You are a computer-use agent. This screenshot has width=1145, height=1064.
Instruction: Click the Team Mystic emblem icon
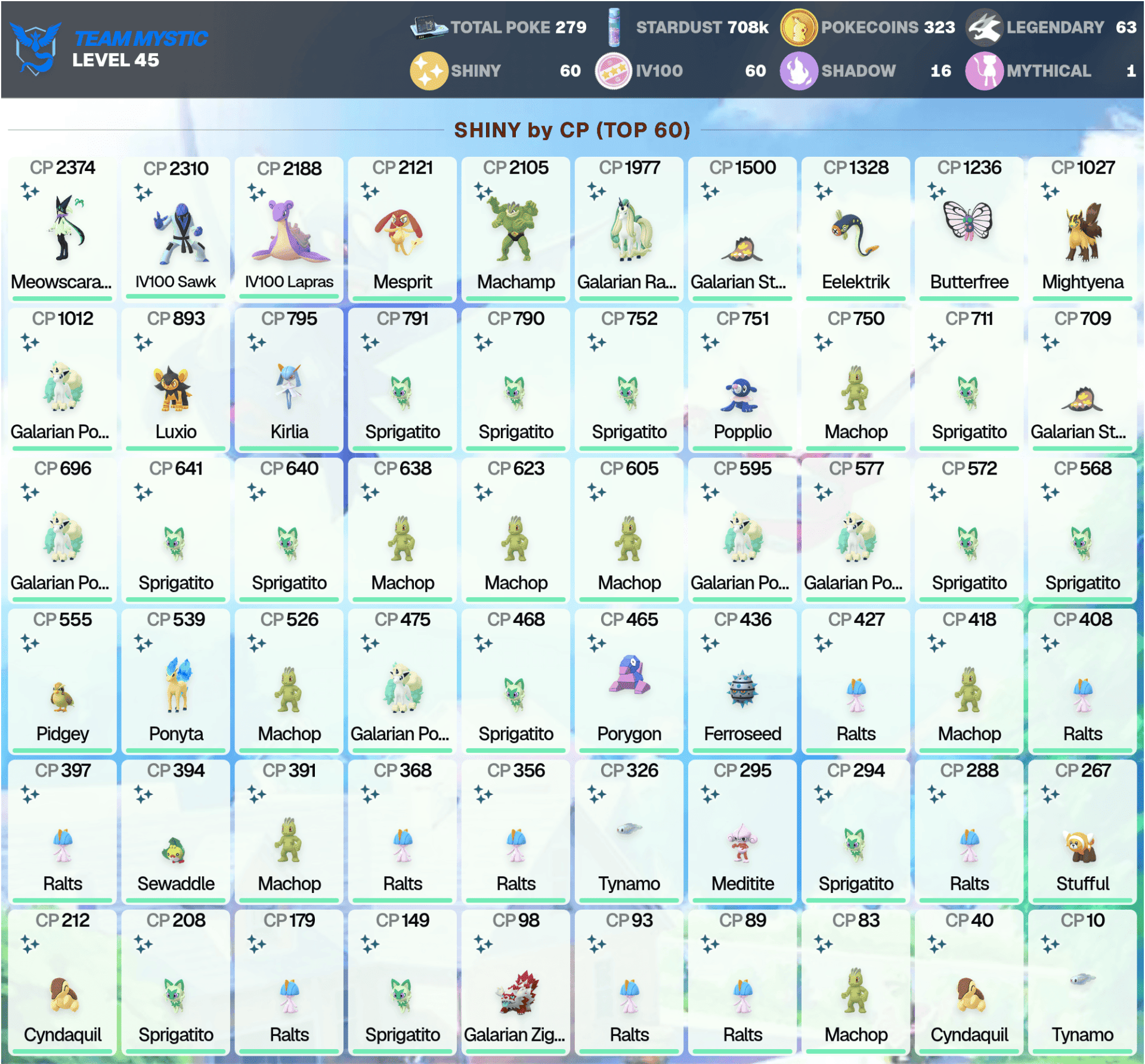(36, 48)
